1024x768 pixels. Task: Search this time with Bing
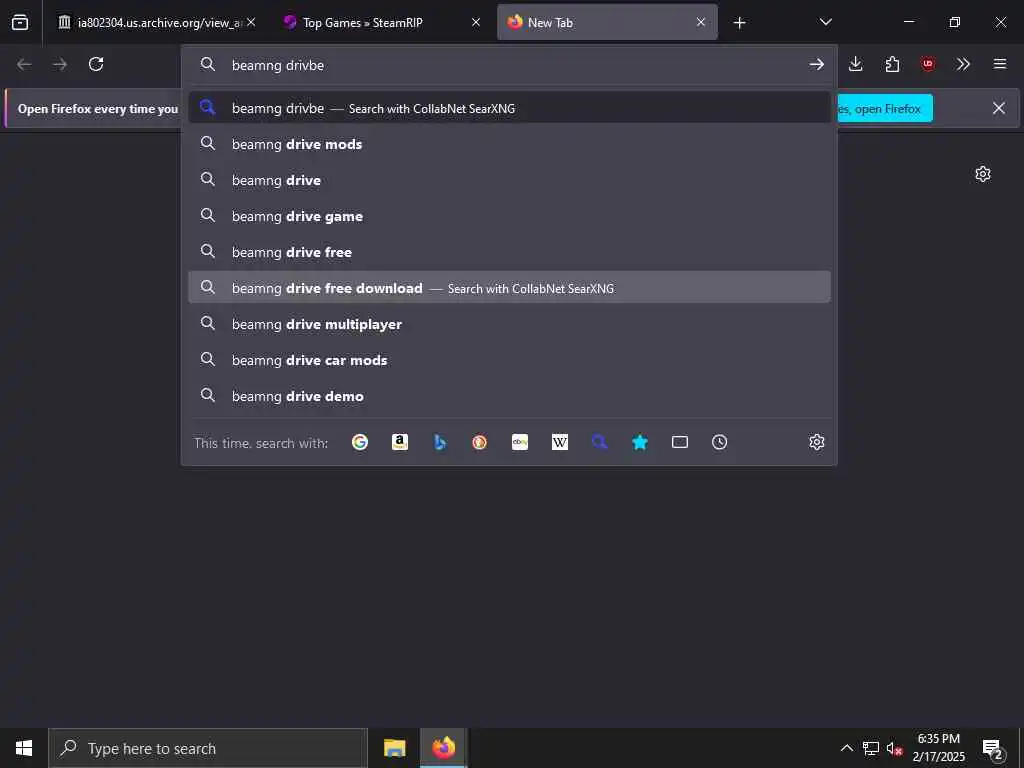pos(440,442)
